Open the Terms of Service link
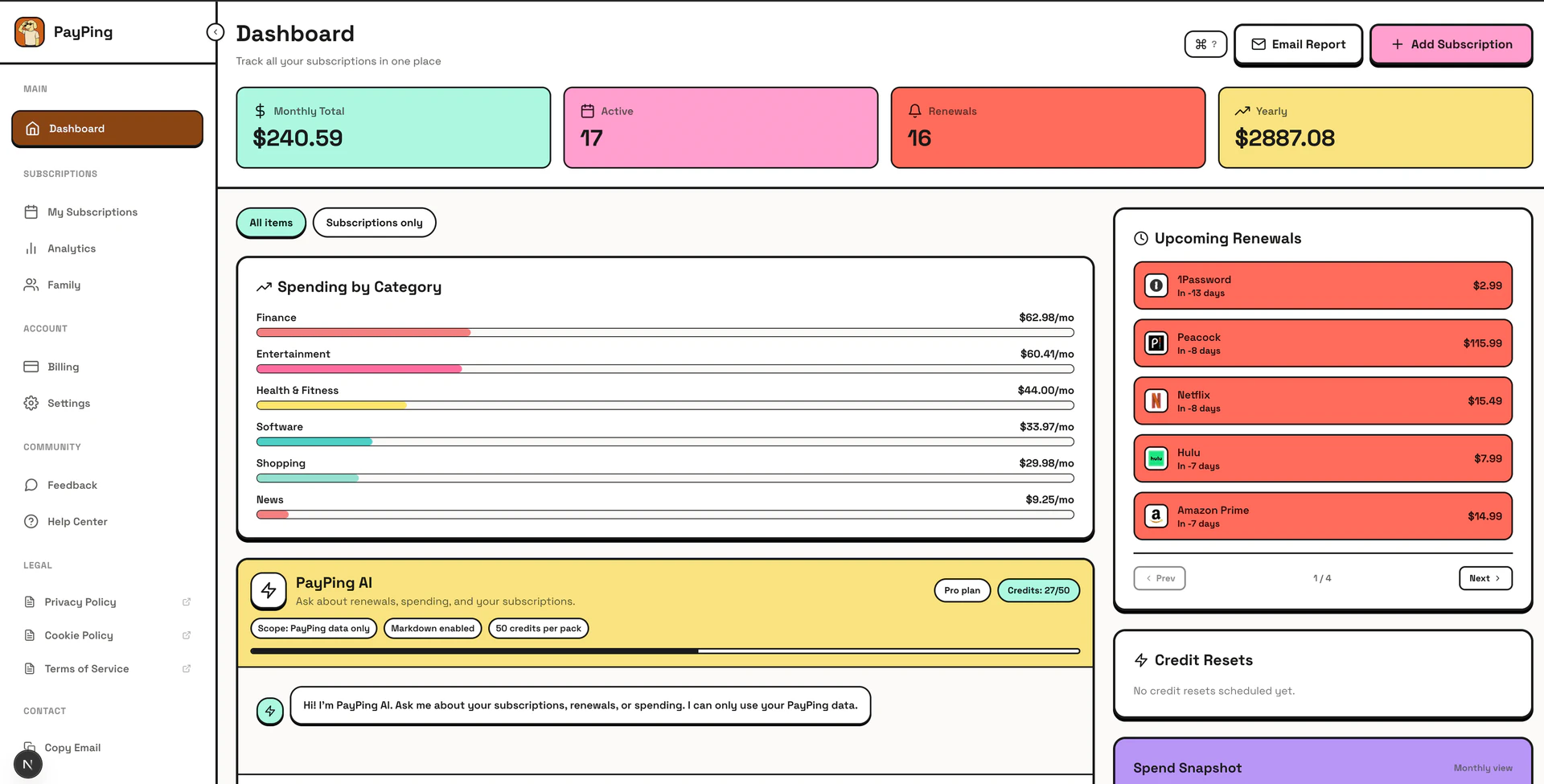 (86, 668)
